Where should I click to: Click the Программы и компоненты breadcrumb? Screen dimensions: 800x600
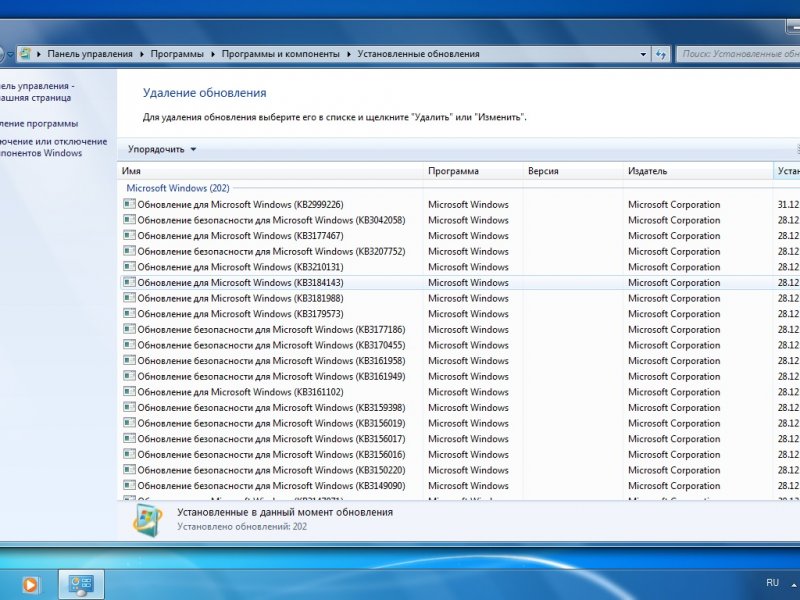click(280, 54)
